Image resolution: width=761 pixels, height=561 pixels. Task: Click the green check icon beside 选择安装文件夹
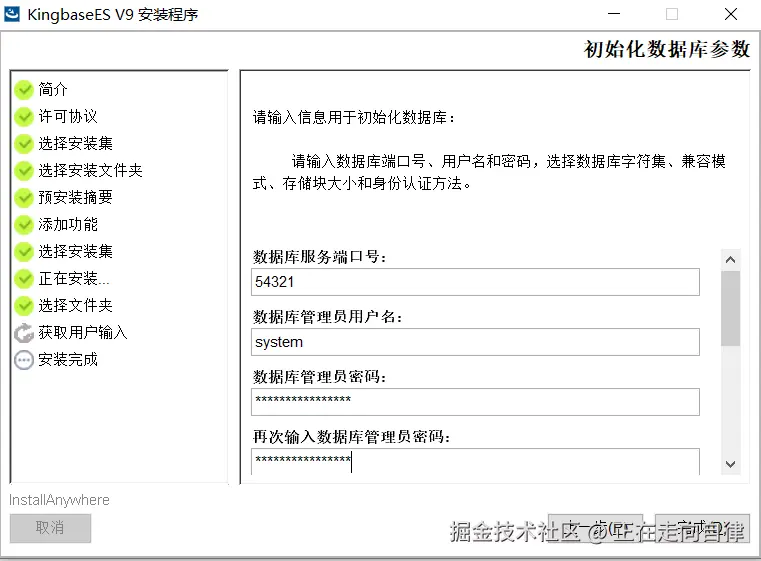[23, 170]
